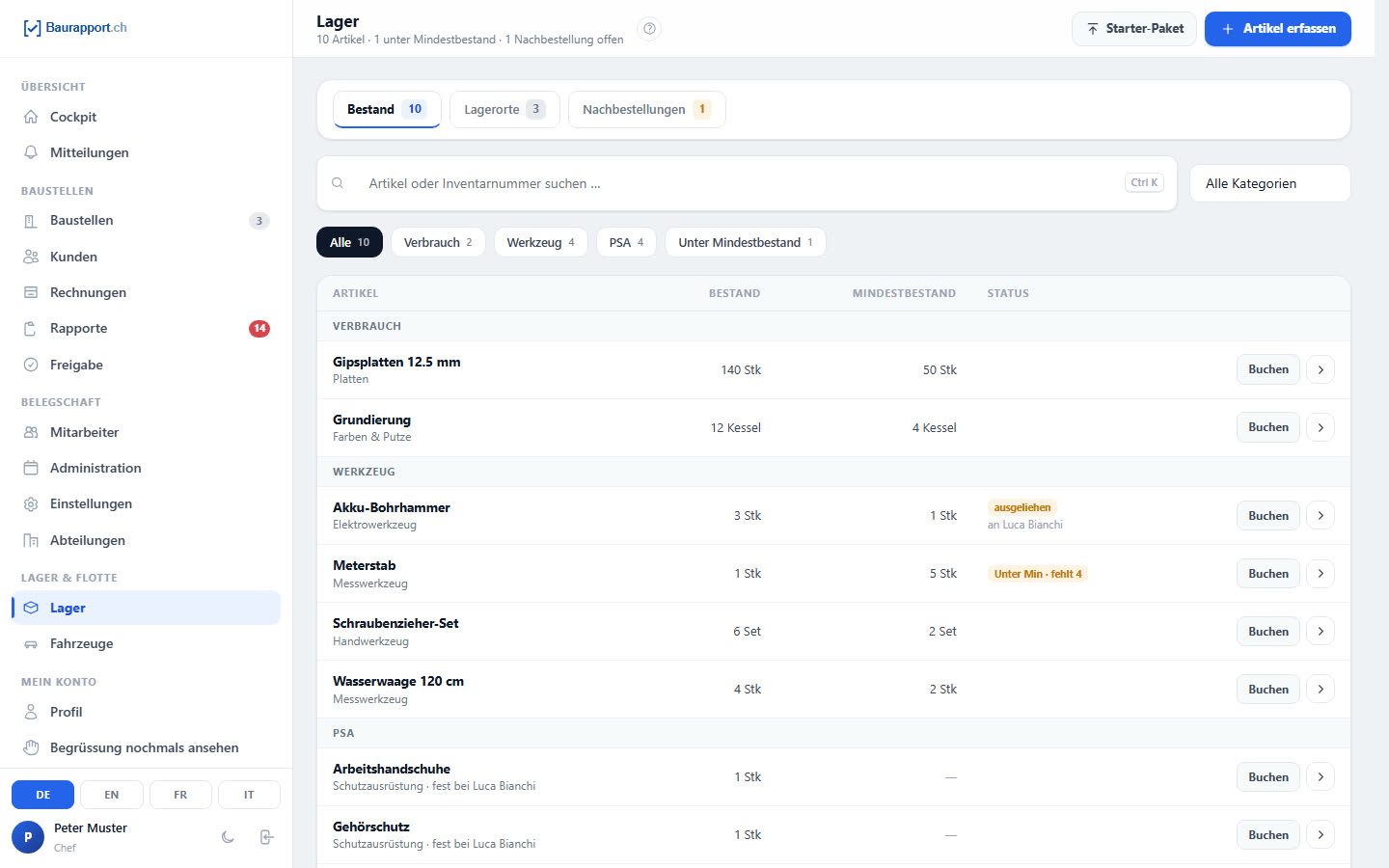
Task: Click the Freigabe checkmark icon
Action: click(x=31, y=365)
